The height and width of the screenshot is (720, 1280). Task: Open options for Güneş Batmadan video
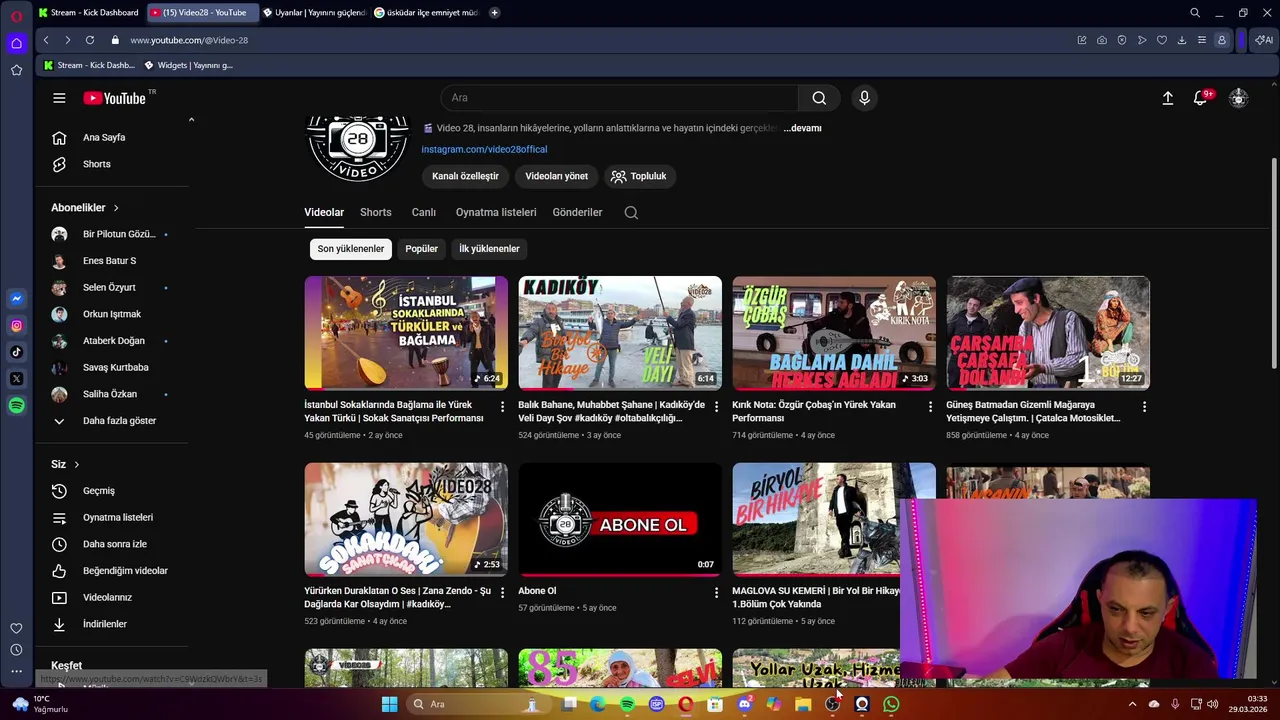(1144, 407)
